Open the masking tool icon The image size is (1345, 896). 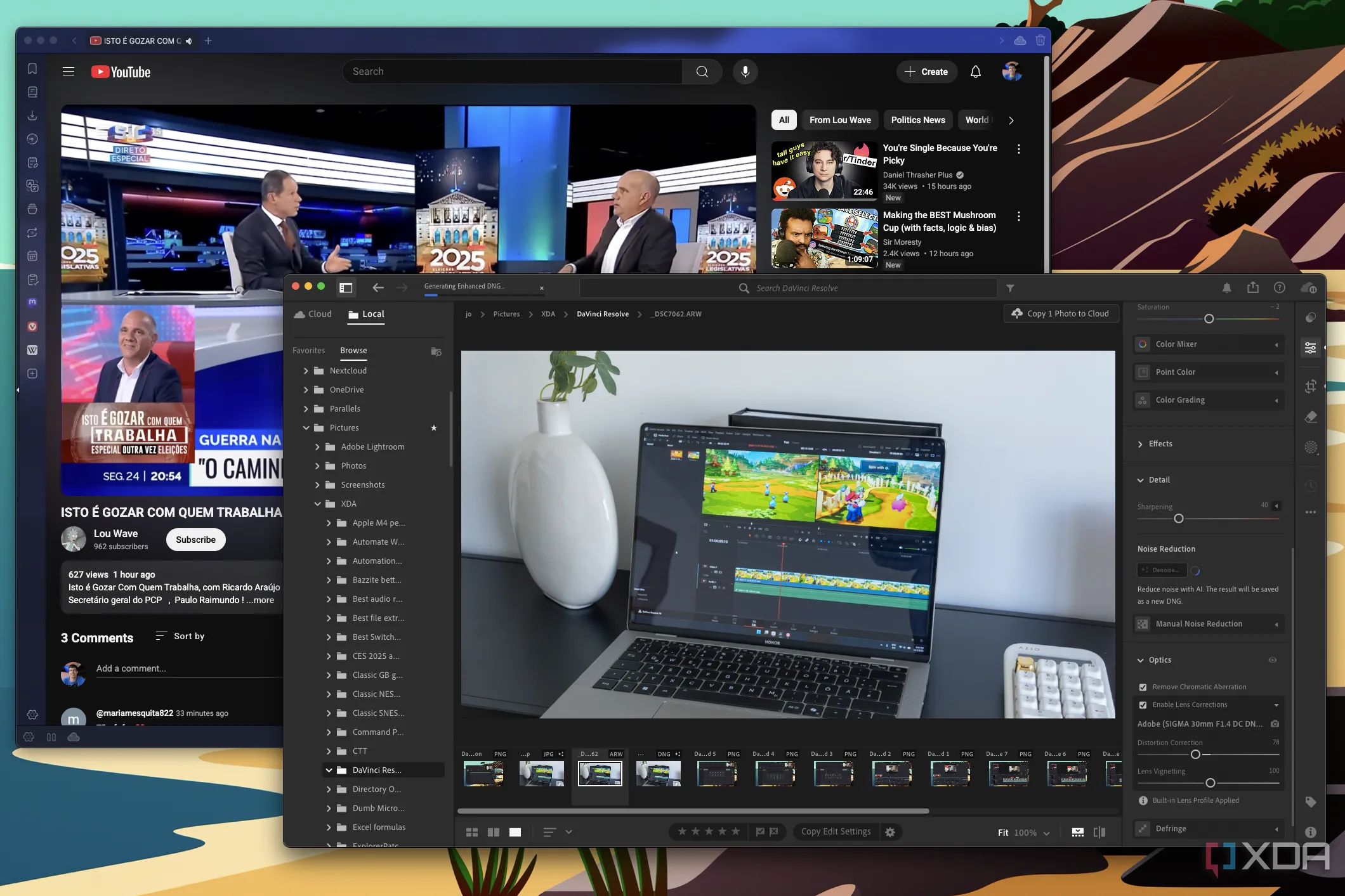point(1311,448)
